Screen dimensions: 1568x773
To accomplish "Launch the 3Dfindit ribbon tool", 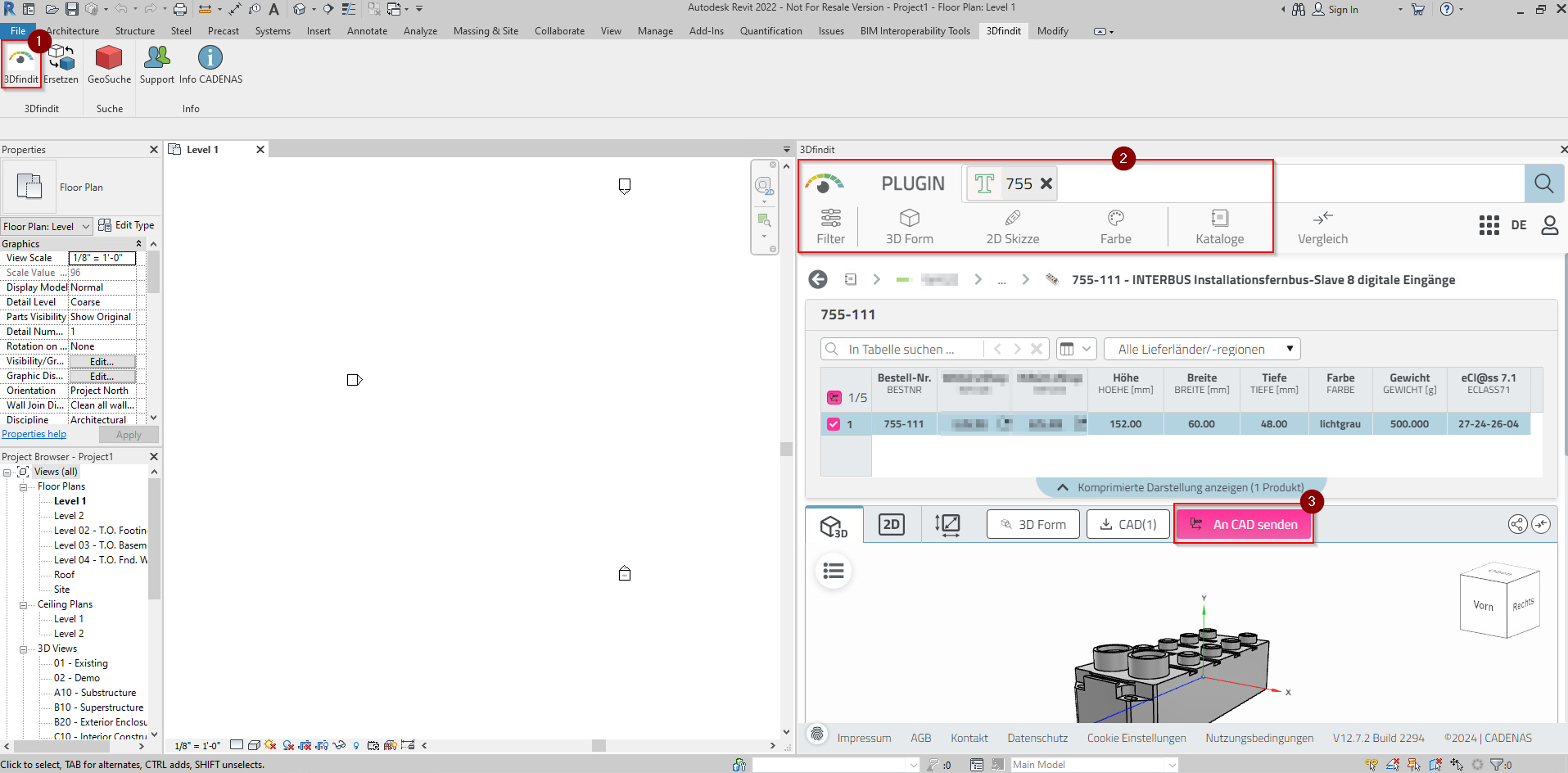I will pyautogui.click(x=21, y=65).
